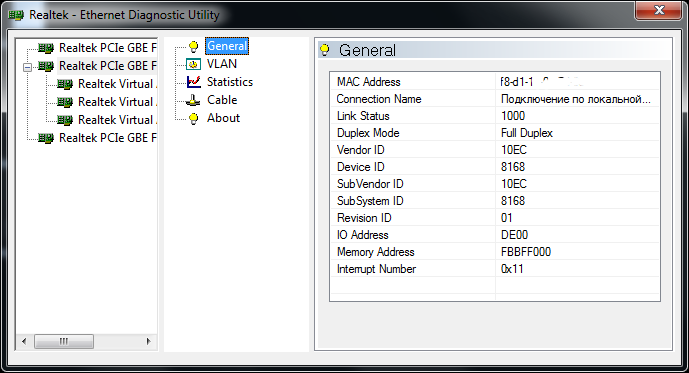The height and width of the screenshot is (373, 689).
Task: Select the last Realtek Virtual adapter child
Action: click(x=117, y=120)
